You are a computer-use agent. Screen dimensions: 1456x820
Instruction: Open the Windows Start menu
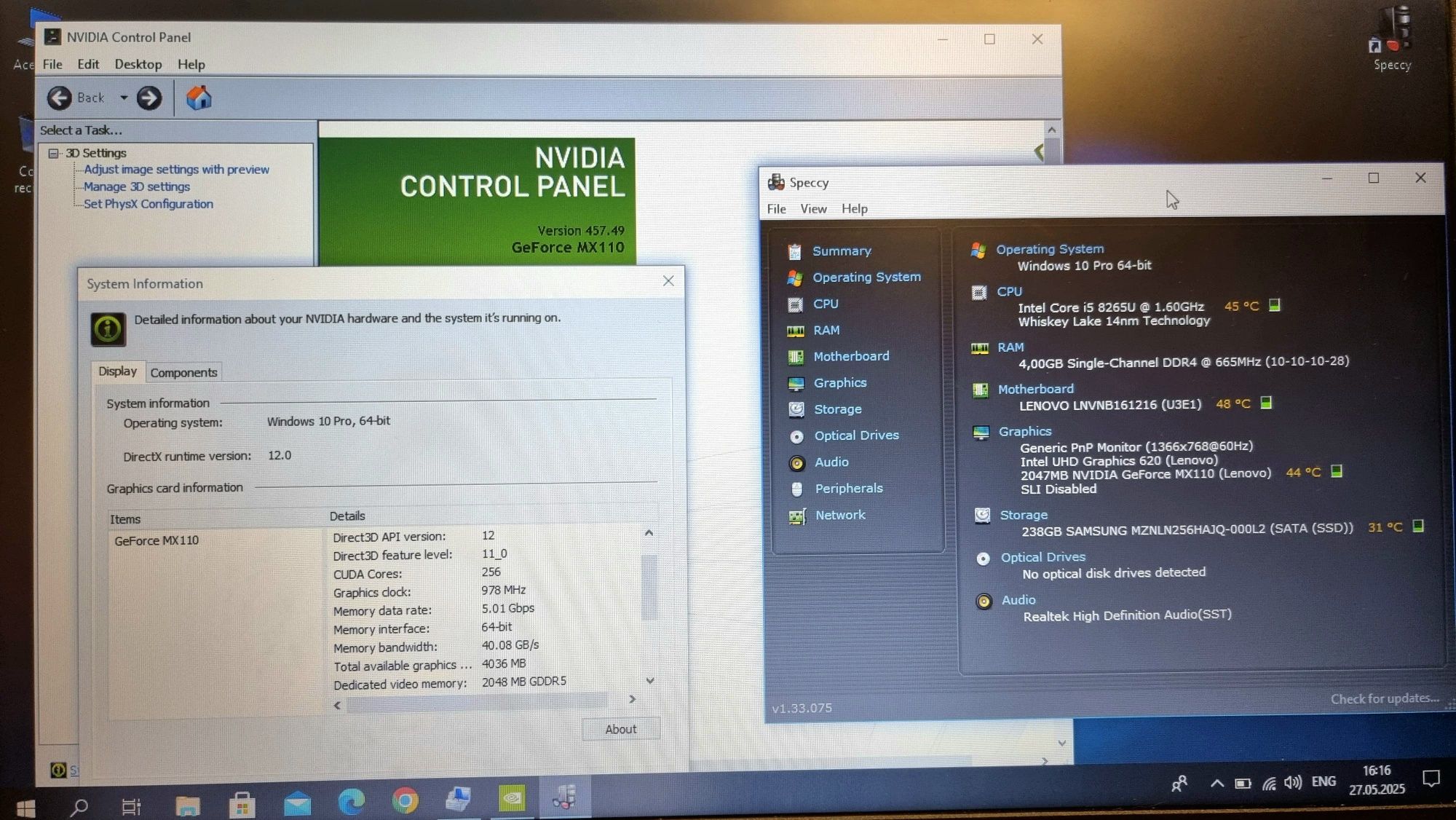click(x=25, y=807)
